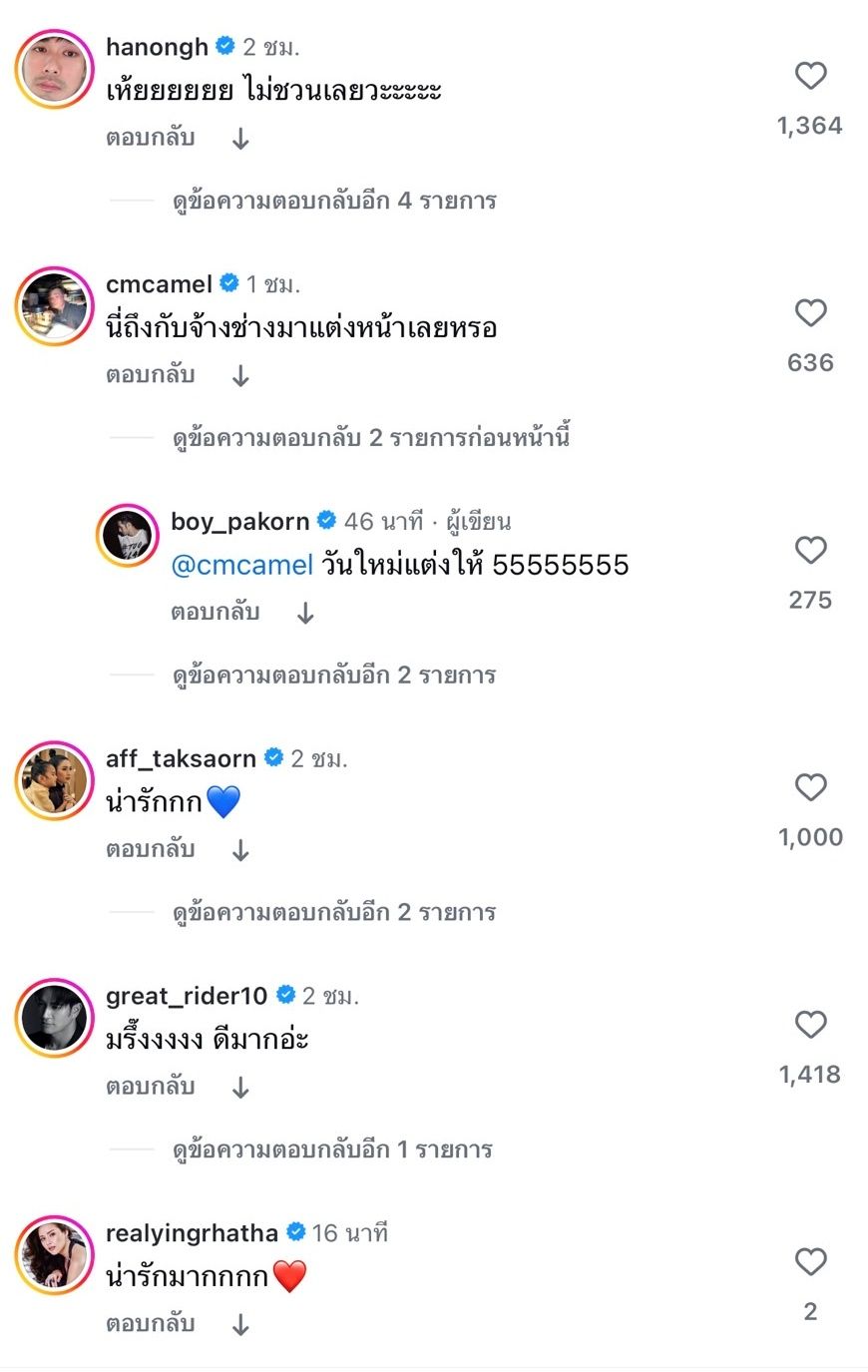
Task: Open realyingrhatha's profile picture
Action: 54,1255
